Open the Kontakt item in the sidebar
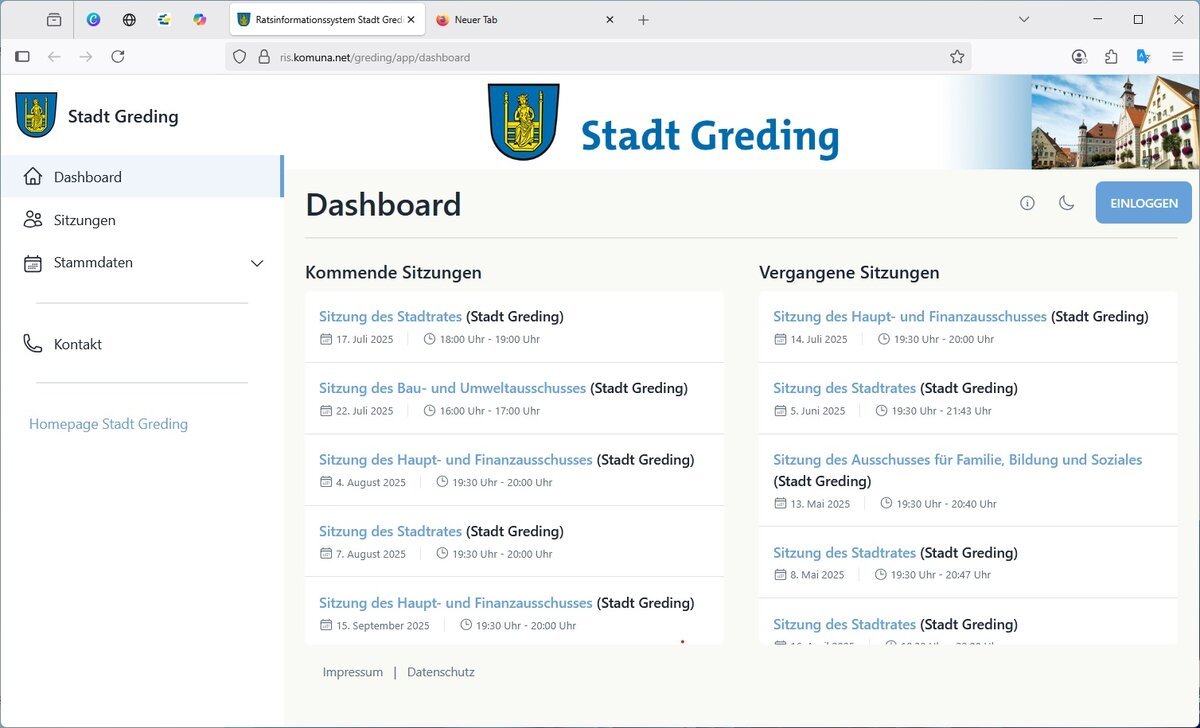This screenshot has width=1200, height=728. coord(141,344)
